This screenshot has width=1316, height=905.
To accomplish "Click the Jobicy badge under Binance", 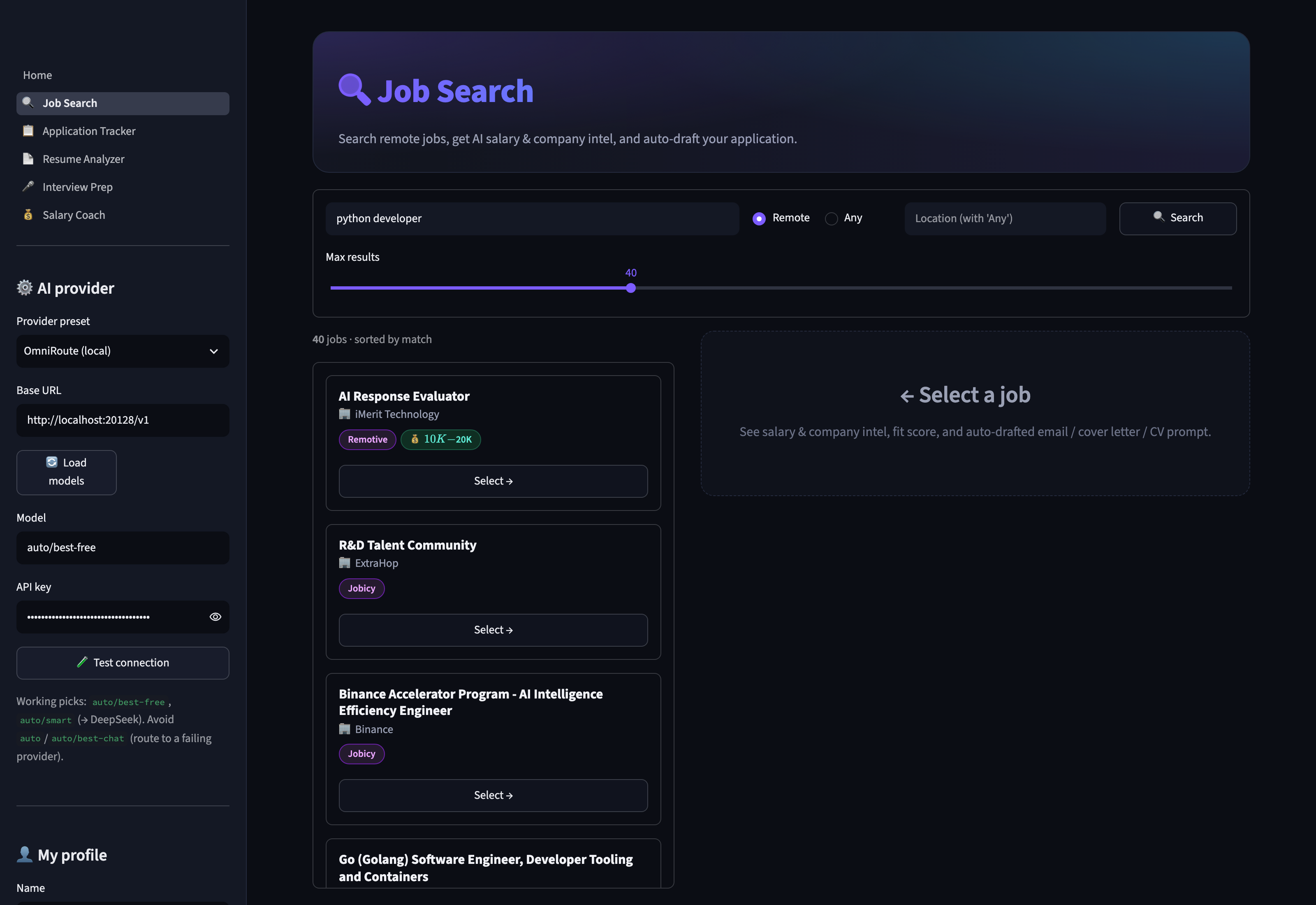I will point(361,754).
